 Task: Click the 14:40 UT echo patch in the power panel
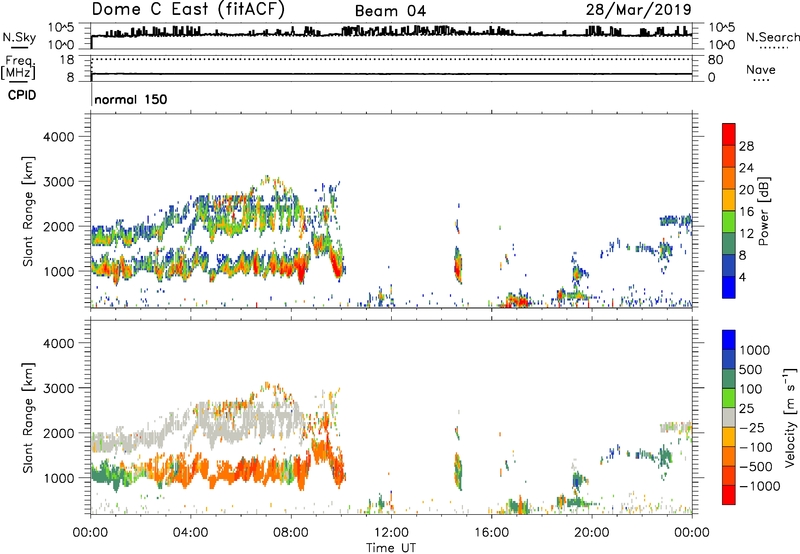[x=458, y=265]
